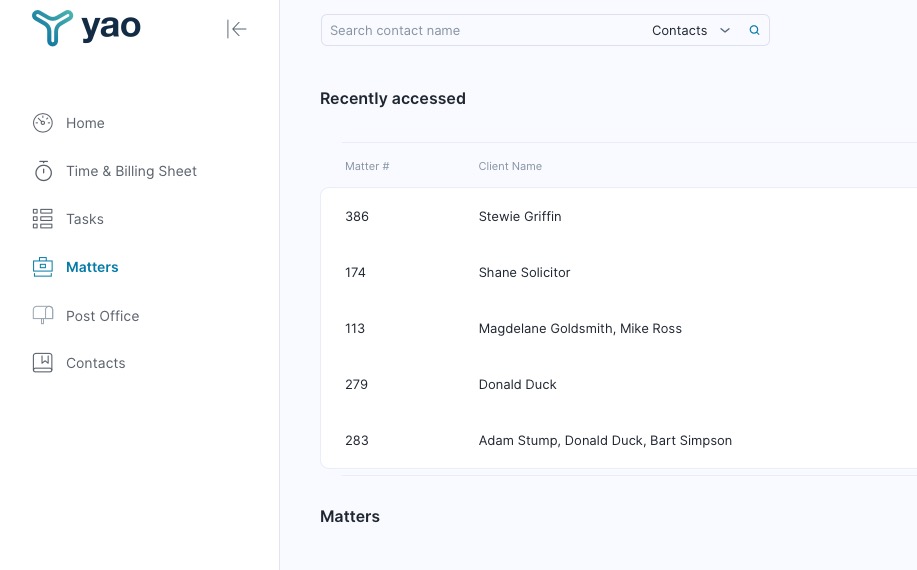Image resolution: width=917 pixels, height=570 pixels.
Task: Open matter 279
Action: point(356,385)
